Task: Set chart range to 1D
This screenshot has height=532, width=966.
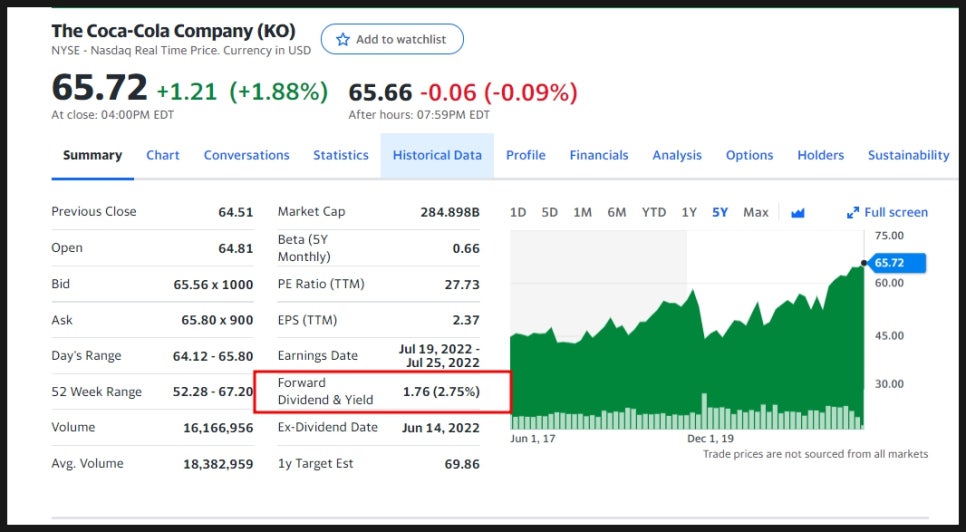Action: tap(518, 212)
